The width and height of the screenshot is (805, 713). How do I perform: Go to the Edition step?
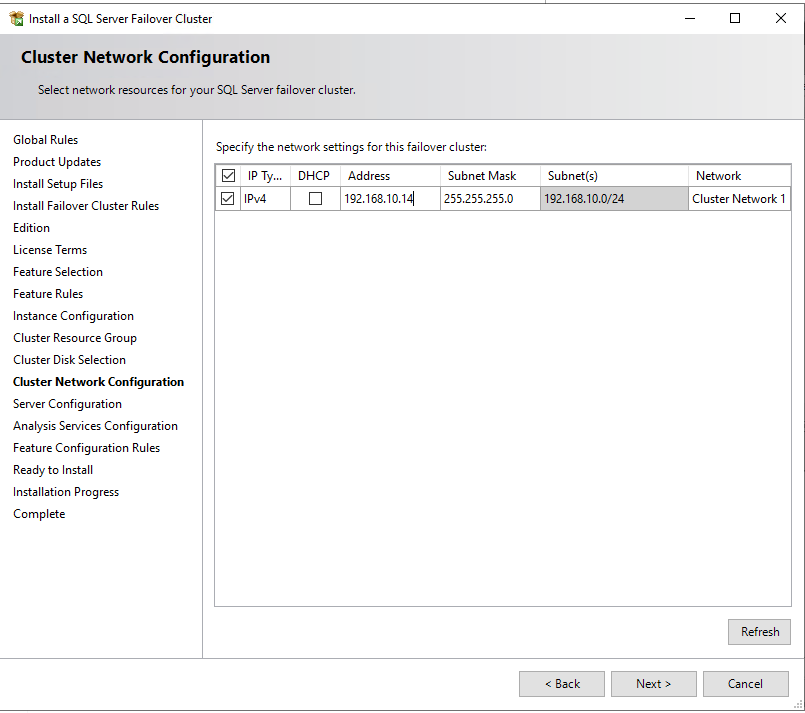[x=31, y=228]
